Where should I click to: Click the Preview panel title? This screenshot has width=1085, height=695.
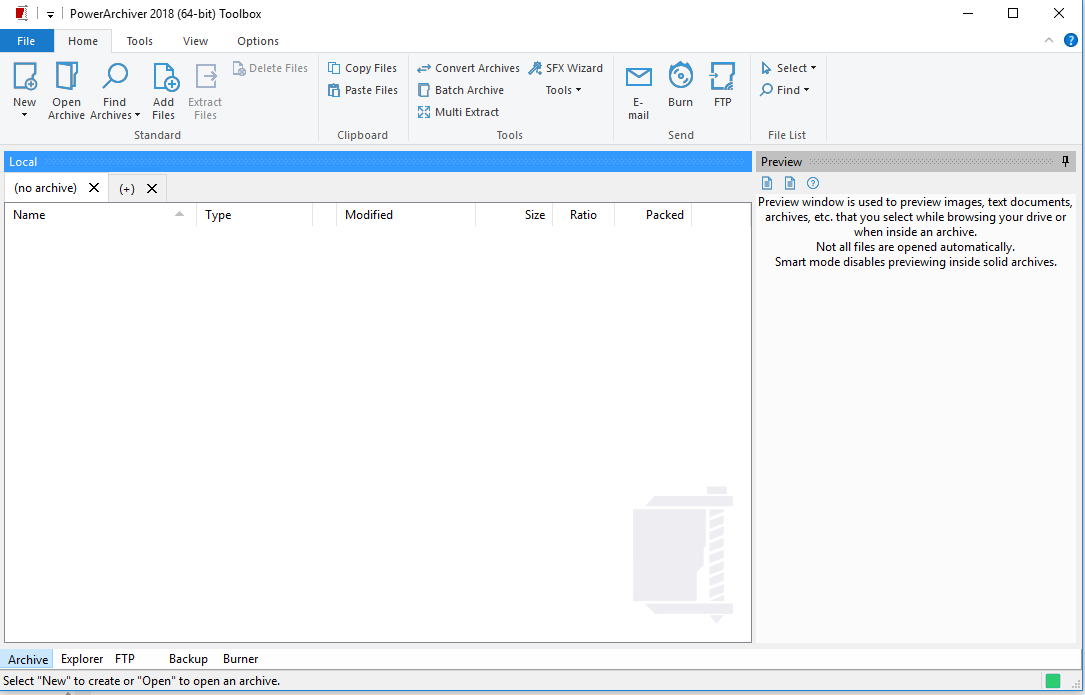(x=781, y=161)
